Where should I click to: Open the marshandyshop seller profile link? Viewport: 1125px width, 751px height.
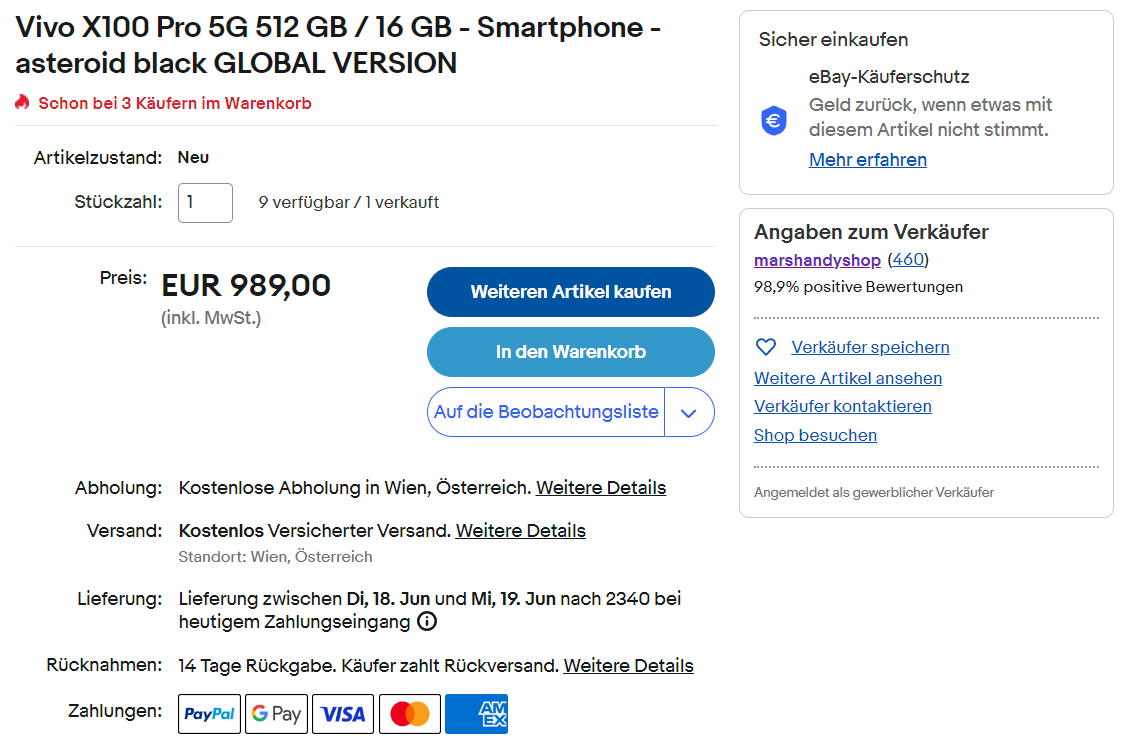point(817,260)
